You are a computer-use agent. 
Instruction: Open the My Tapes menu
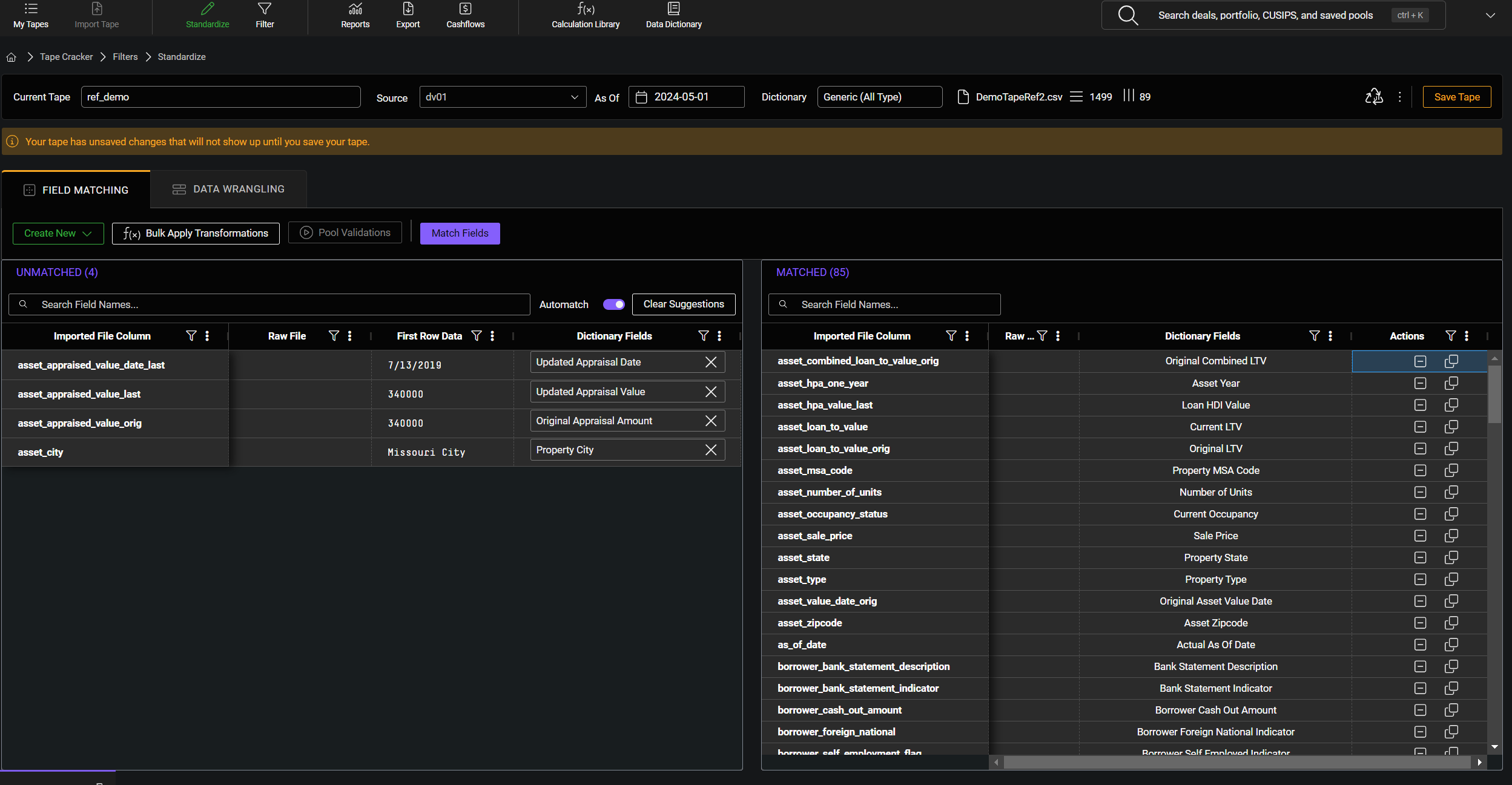point(31,15)
